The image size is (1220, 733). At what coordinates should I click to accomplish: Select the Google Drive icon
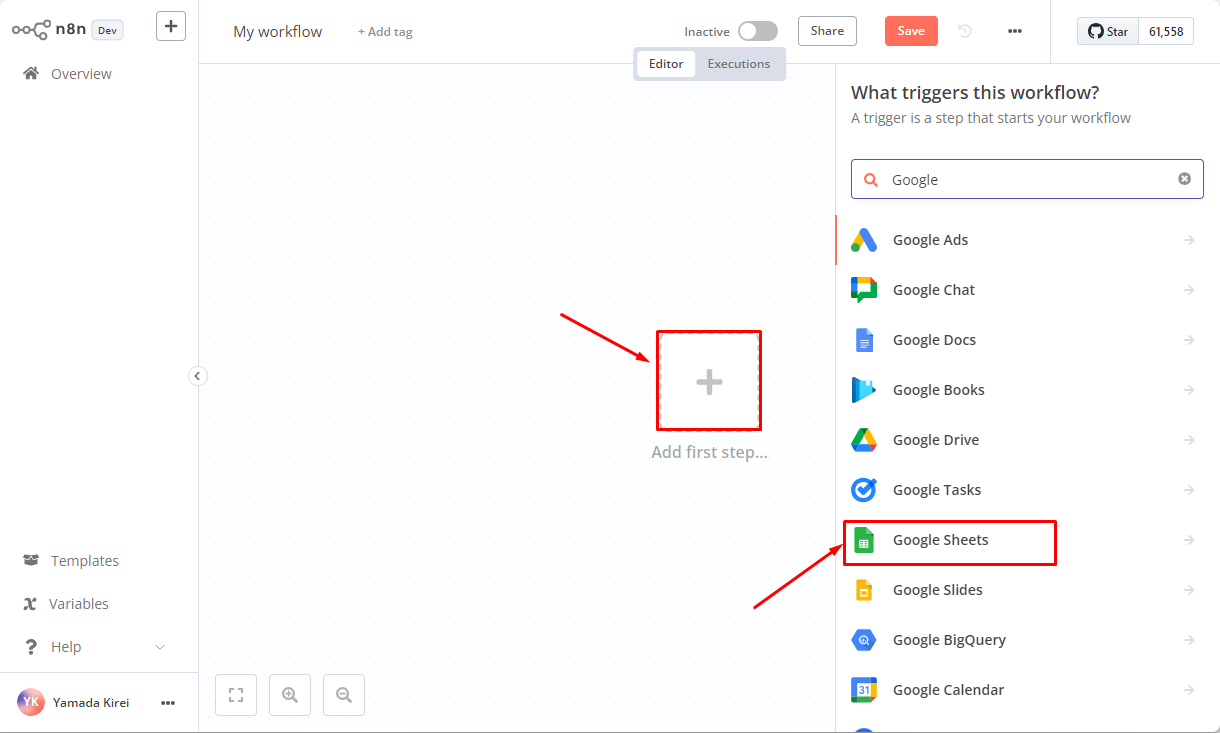[x=864, y=440]
